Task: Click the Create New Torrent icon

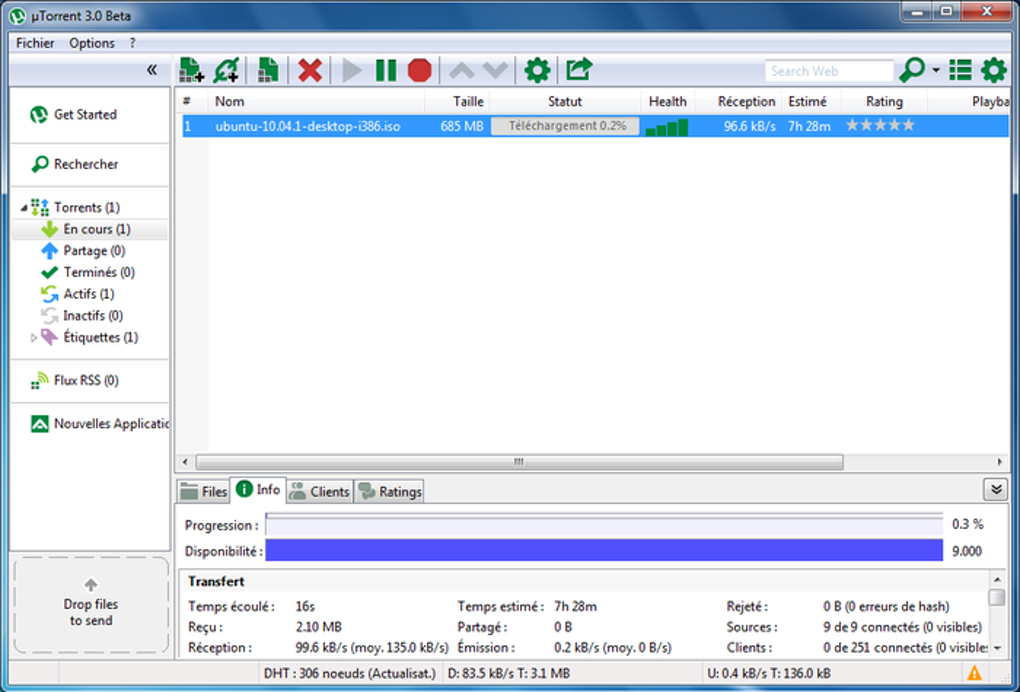Action: (x=267, y=70)
